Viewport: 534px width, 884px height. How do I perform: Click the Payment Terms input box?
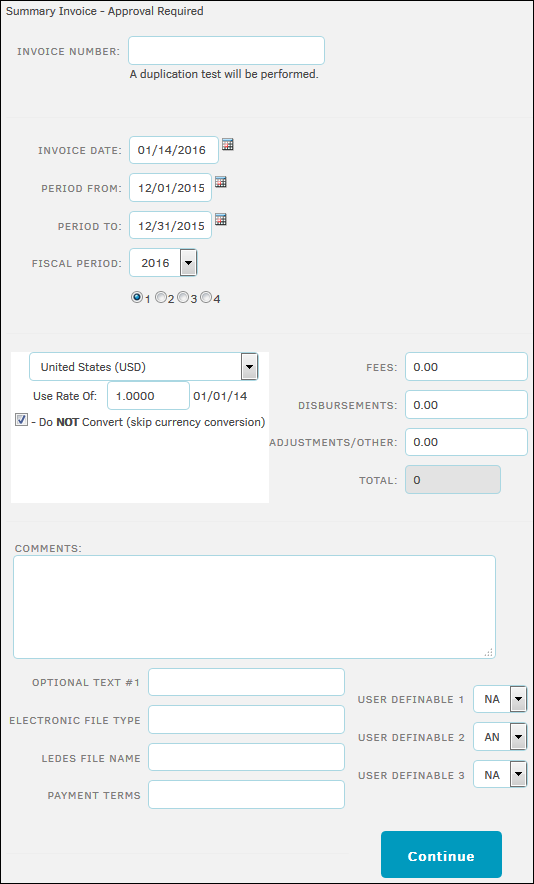point(246,794)
